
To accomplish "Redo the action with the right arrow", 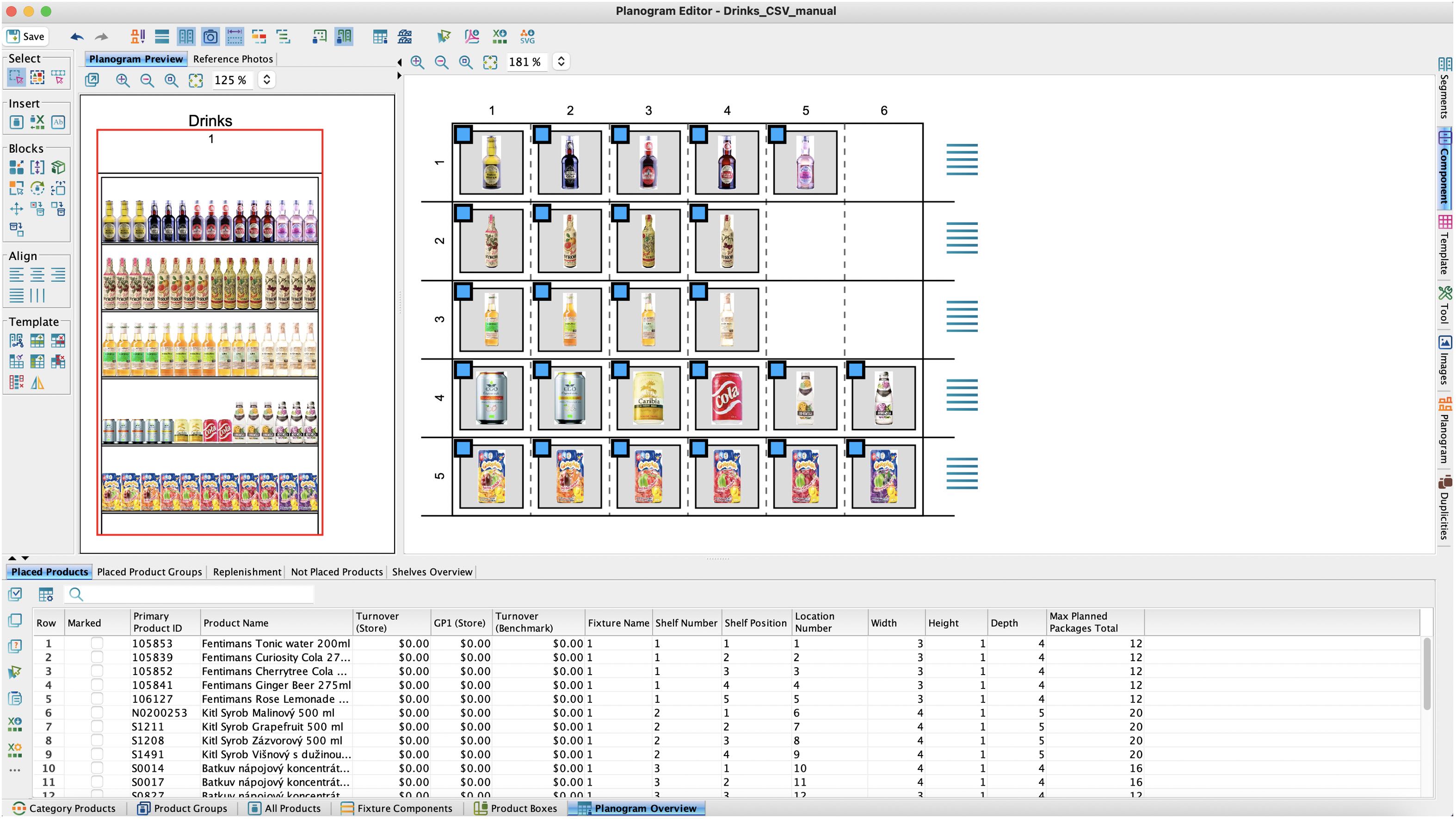I will click(101, 37).
